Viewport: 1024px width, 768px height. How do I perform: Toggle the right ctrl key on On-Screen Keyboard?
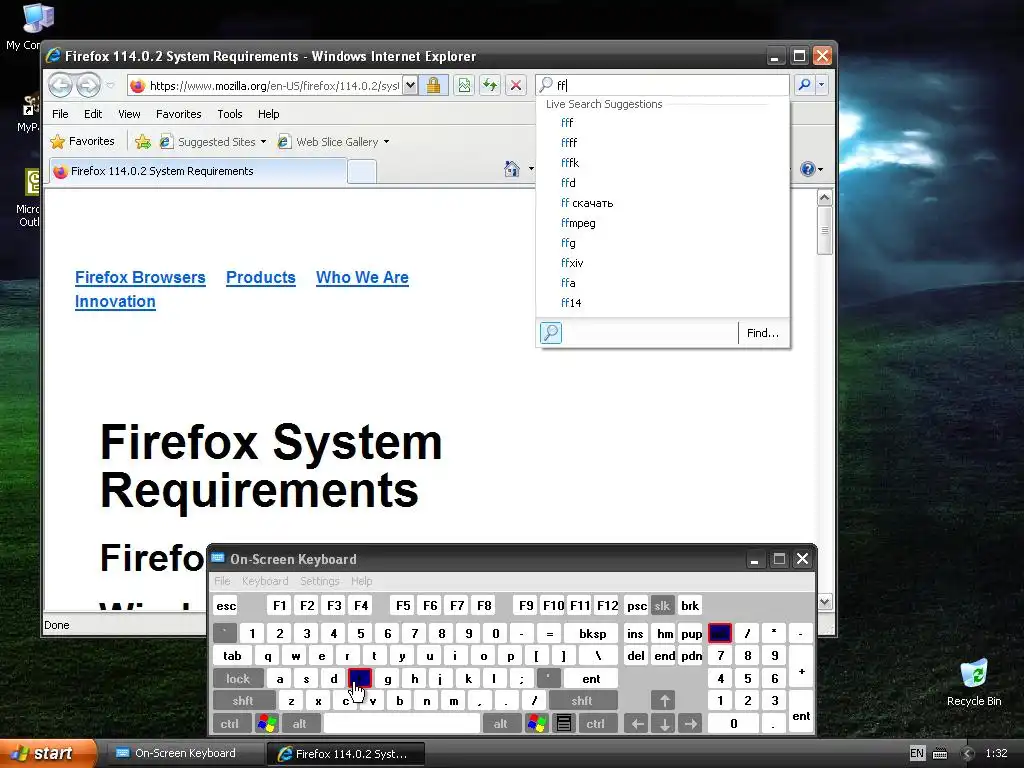click(x=595, y=724)
